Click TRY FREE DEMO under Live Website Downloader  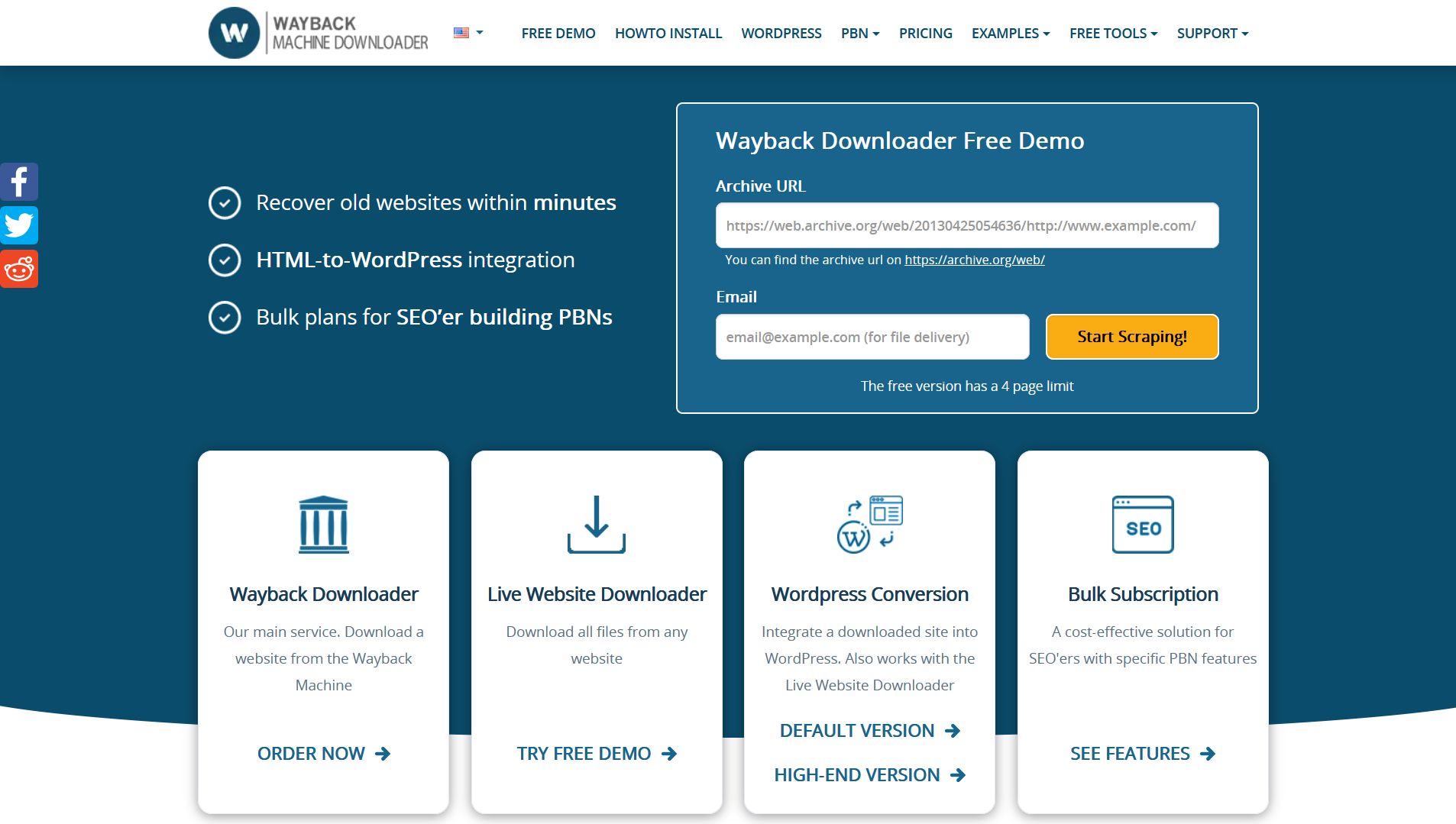click(x=597, y=753)
